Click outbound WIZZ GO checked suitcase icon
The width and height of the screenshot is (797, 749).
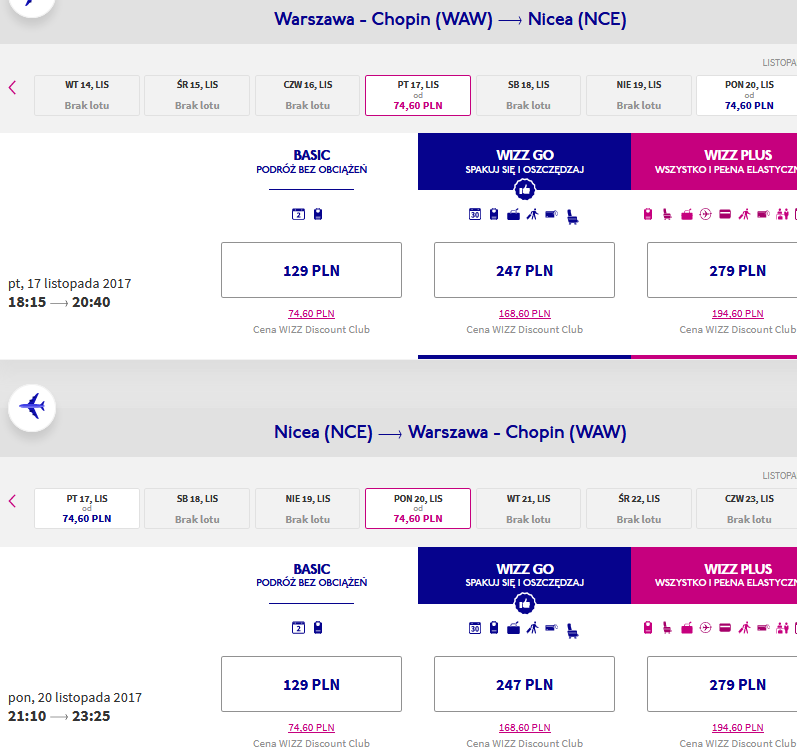click(x=513, y=215)
